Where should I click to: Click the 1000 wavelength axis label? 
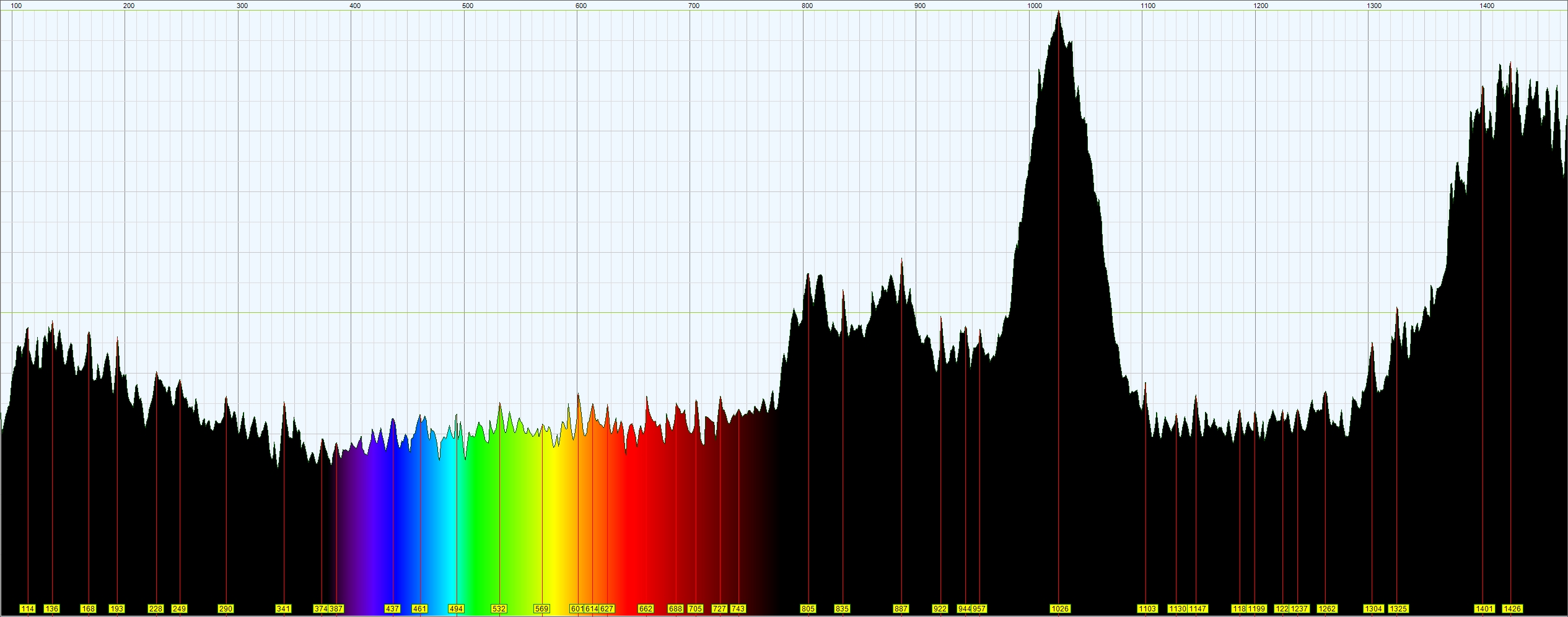[1035, 6]
